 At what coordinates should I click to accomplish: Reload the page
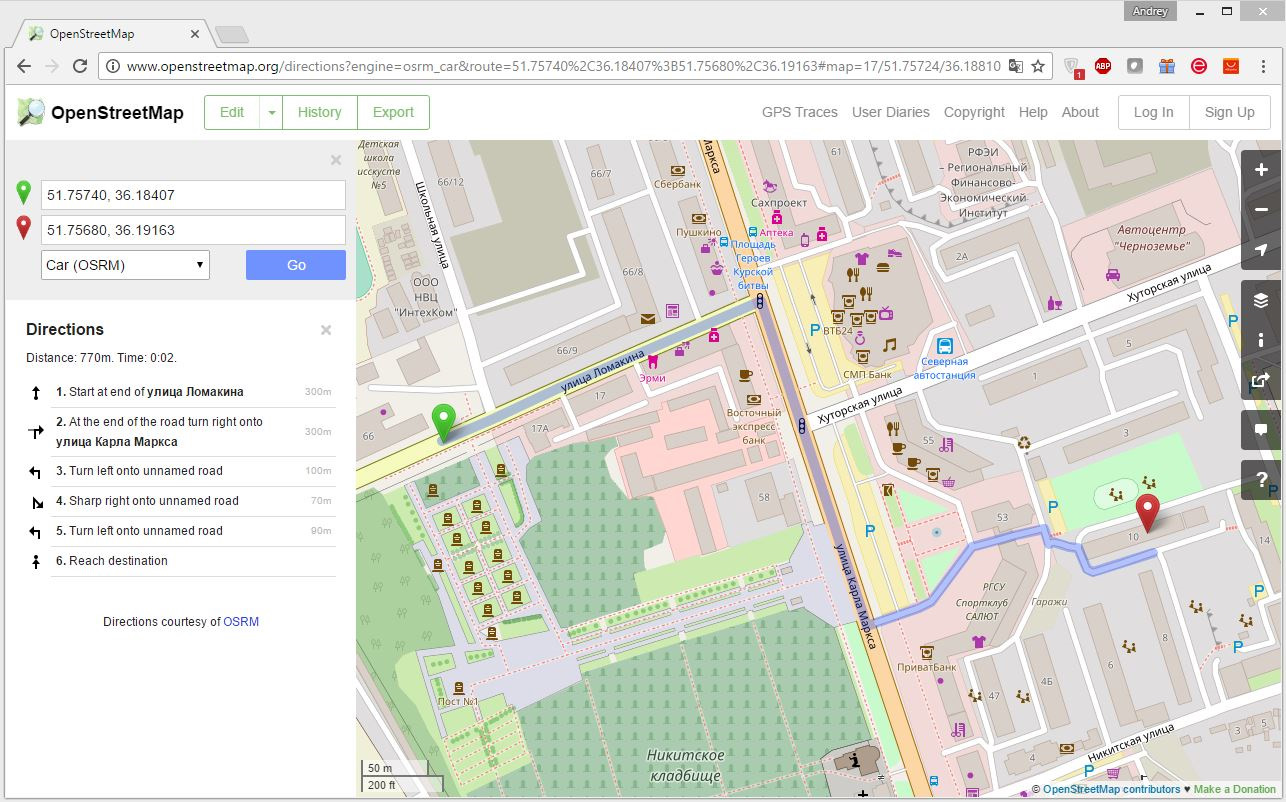coord(80,66)
